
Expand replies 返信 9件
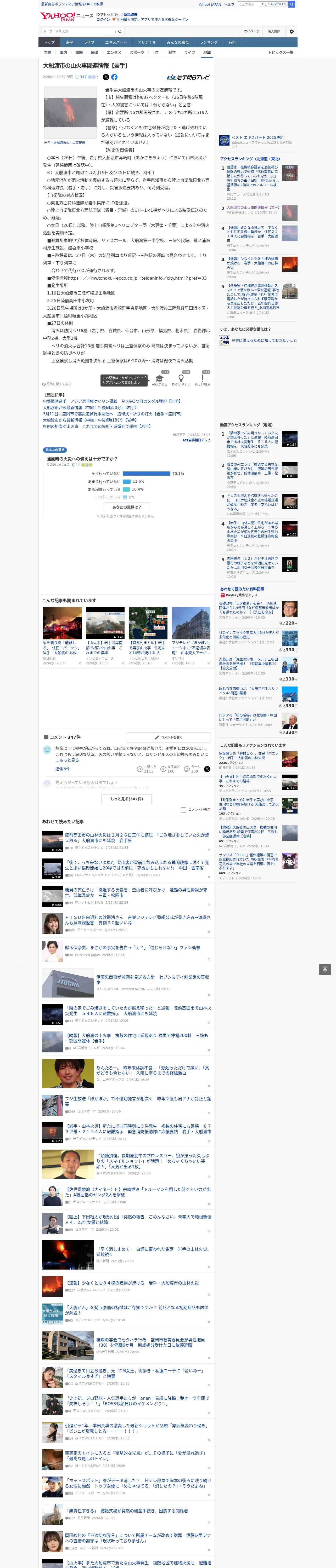[x=62, y=769]
